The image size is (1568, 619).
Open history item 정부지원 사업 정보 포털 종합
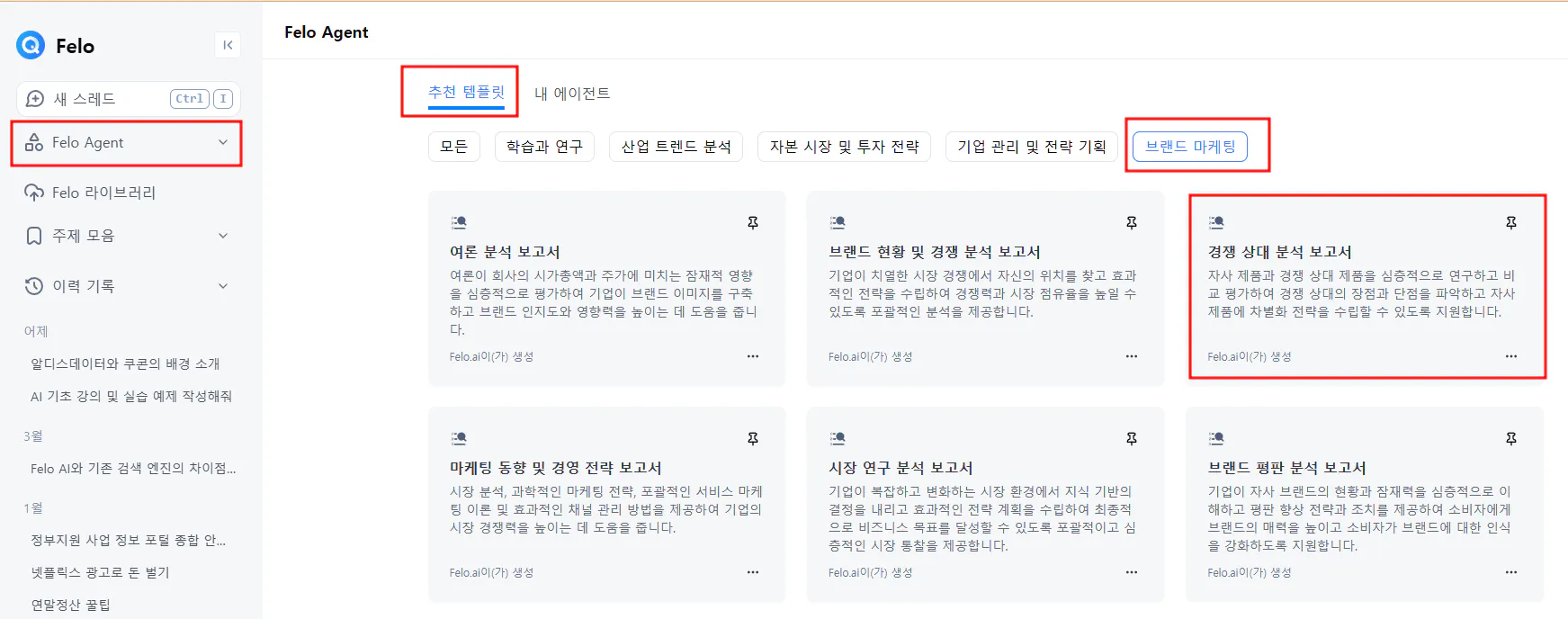coord(129,540)
